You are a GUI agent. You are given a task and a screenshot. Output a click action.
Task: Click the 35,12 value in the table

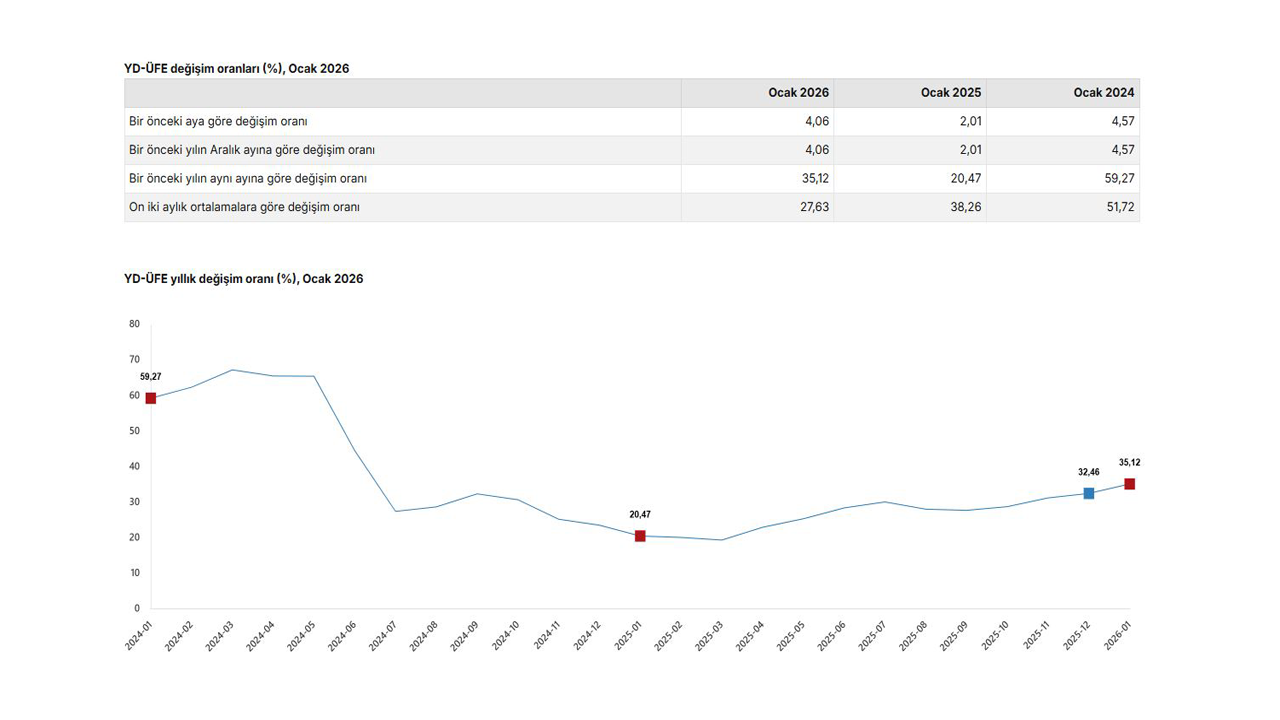[x=814, y=179]
